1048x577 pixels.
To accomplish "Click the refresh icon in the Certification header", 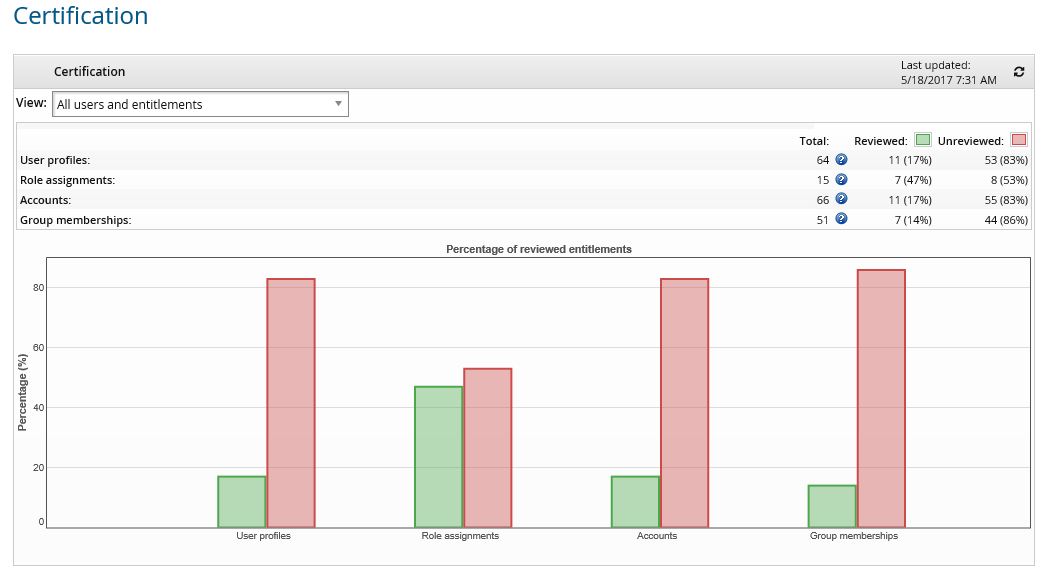I will tap(1018, 71).
